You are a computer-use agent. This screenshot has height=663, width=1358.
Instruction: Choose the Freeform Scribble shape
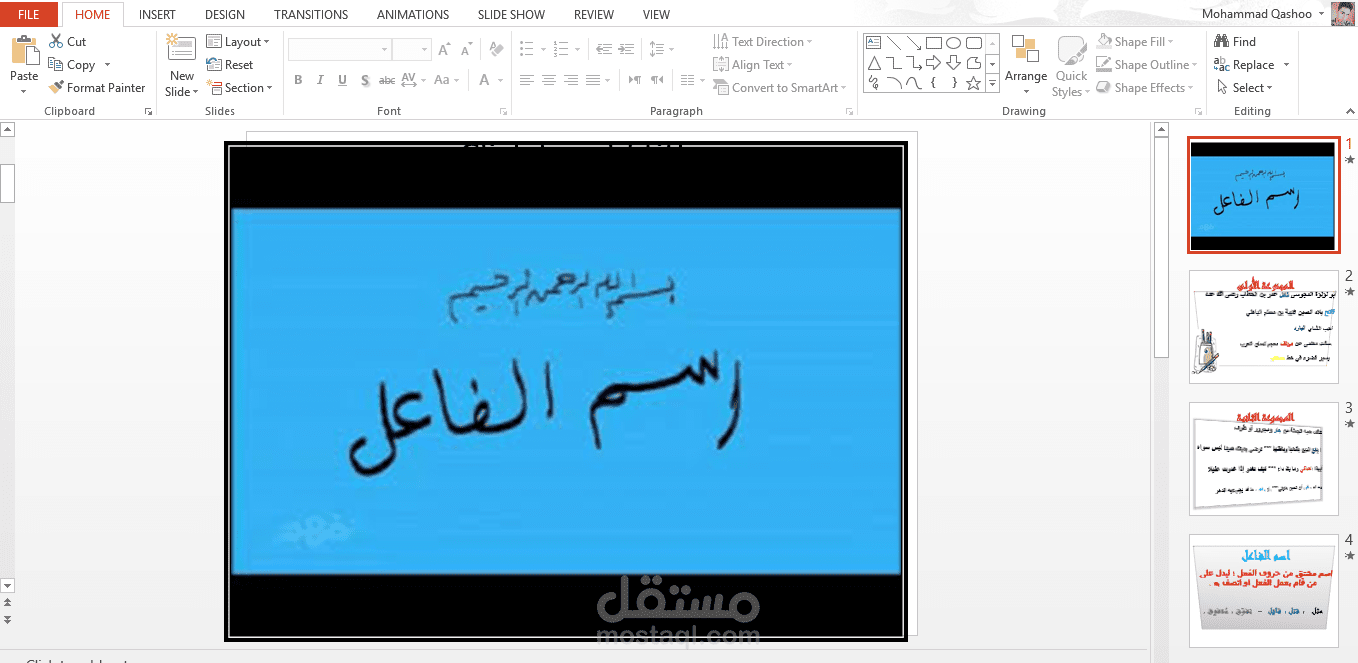(x=873, y=83)
